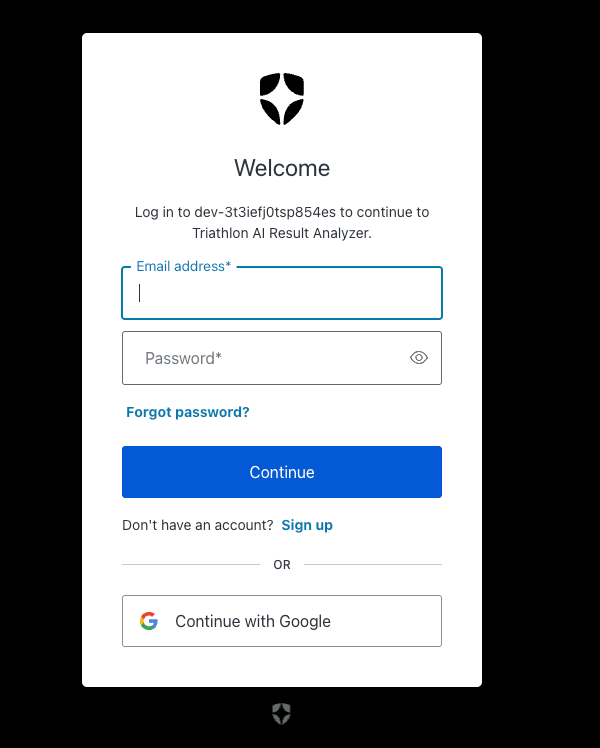Click the divider line right of OR

tap(373, 564)
